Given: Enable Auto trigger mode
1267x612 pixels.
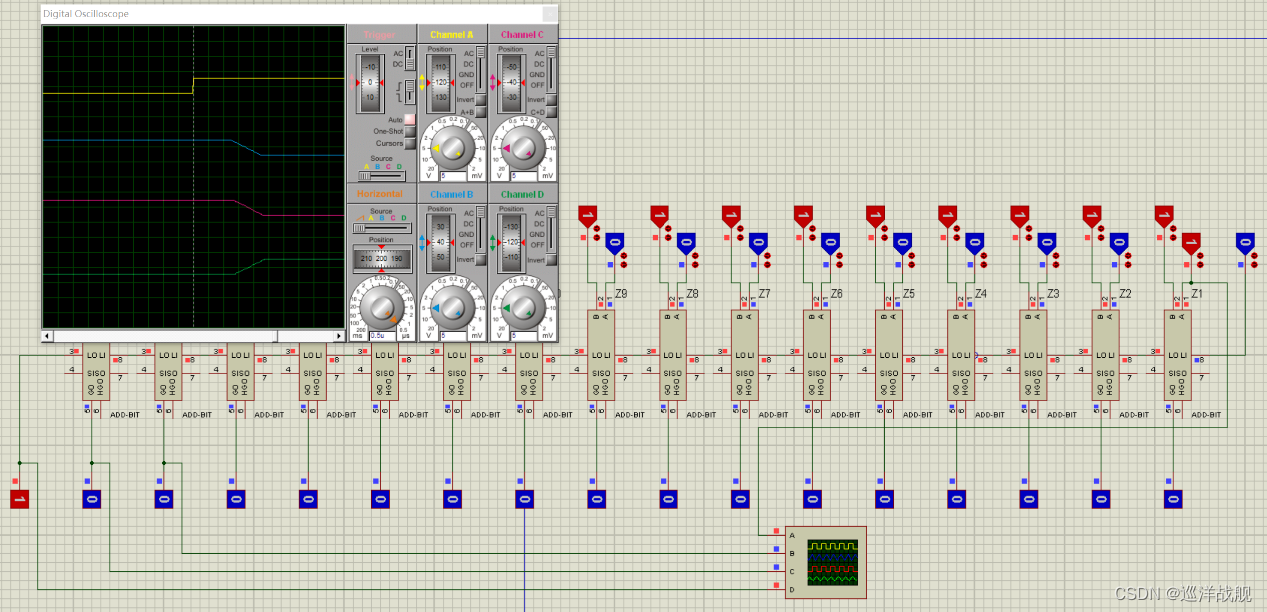Looking at the screenshot, I should [x=409, y=119].
